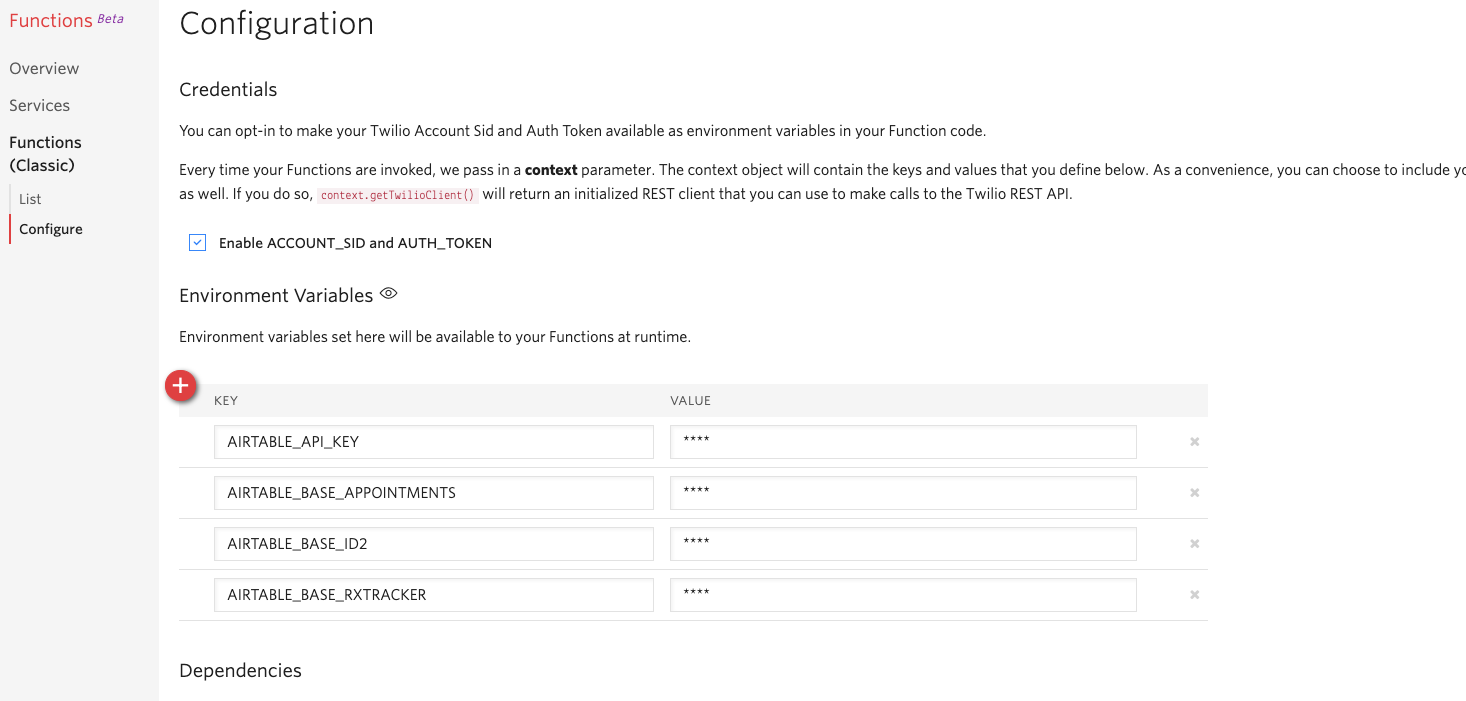Click the value field for AIRTABLE_API_KEY
The image size is (1466, 701).
(x=903, y=442)
